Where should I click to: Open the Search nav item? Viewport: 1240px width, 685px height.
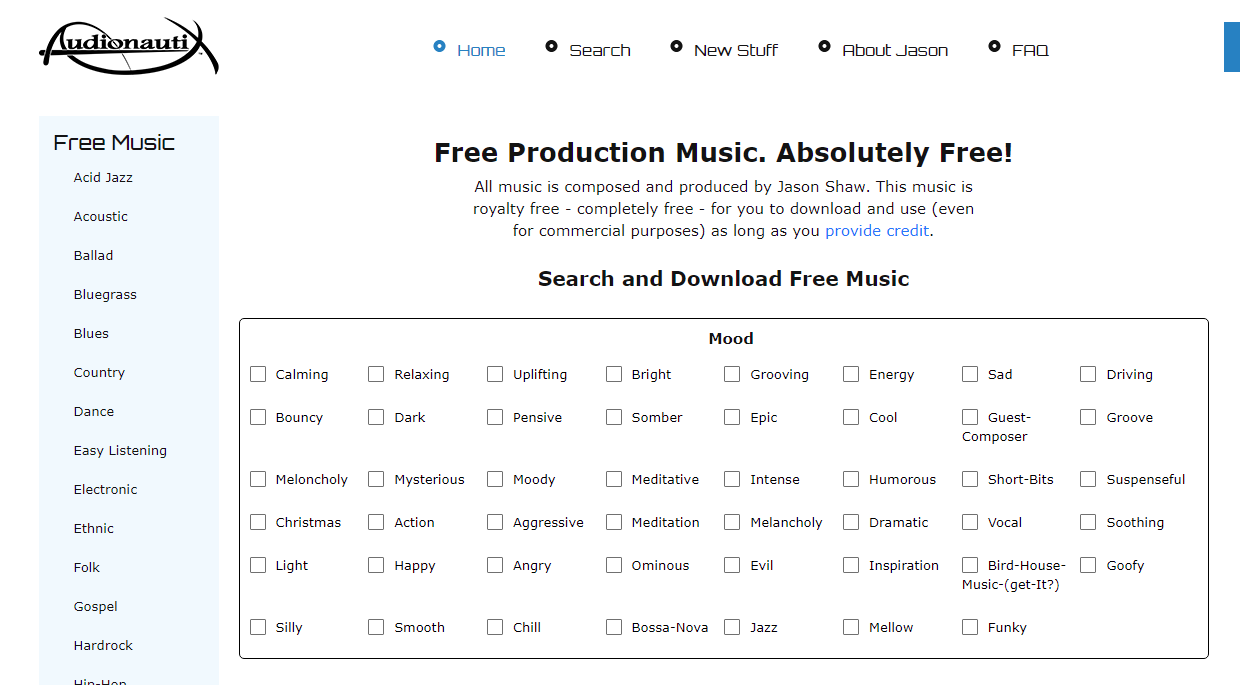[599, 50]
